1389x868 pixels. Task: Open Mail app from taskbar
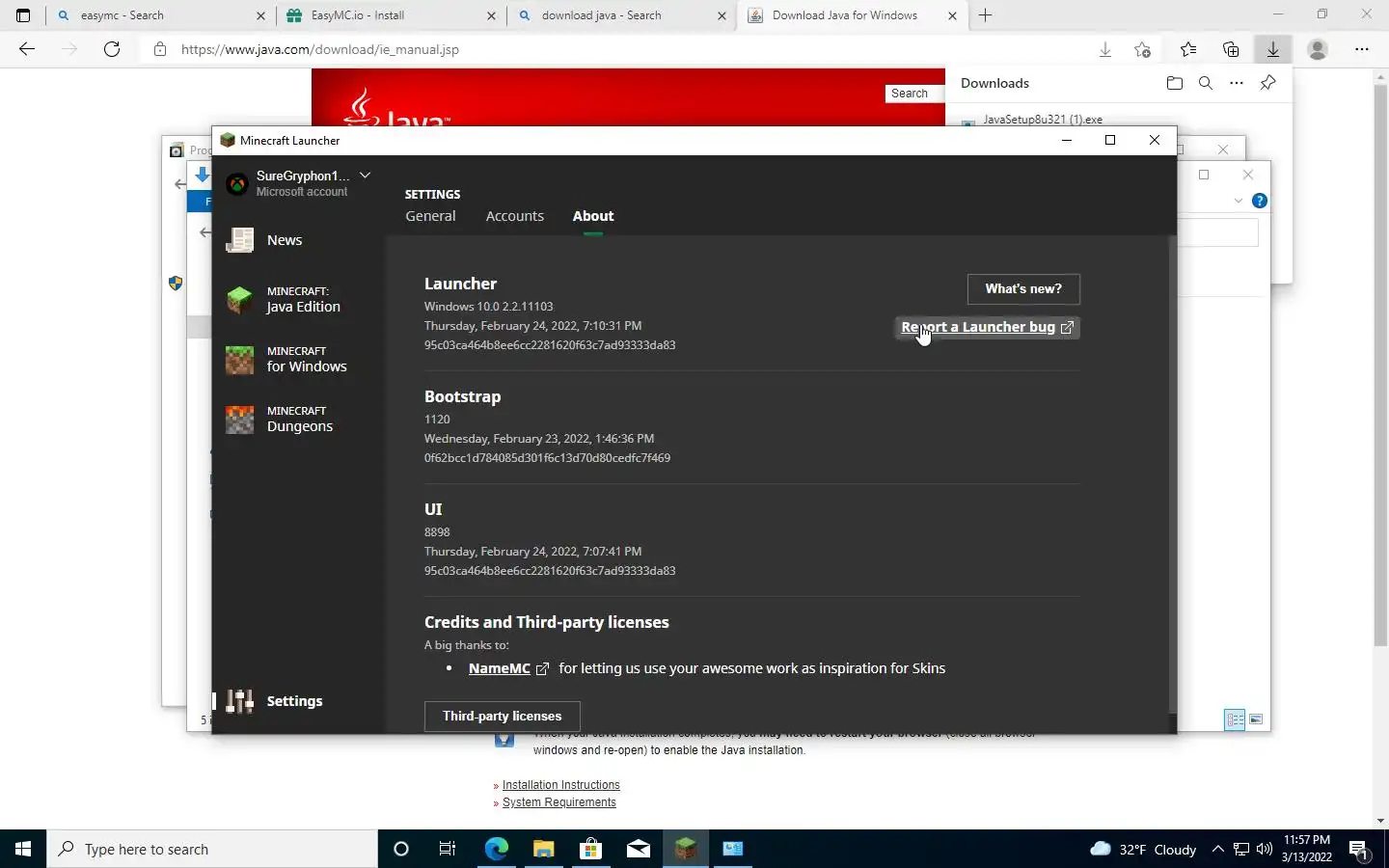(x=638, y=849)
